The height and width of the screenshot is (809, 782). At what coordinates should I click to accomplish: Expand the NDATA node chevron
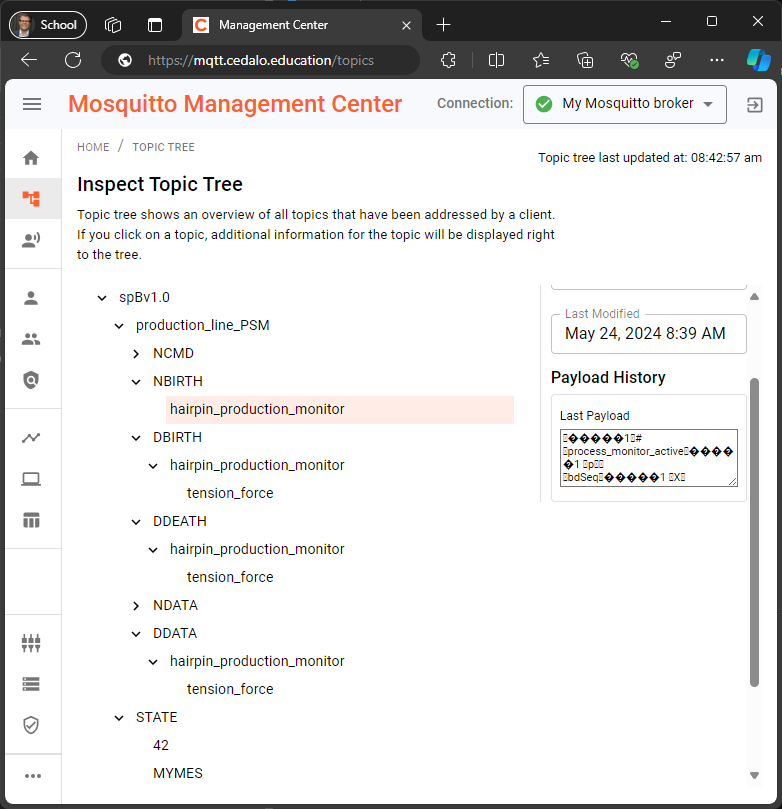(x=136, y=606)
